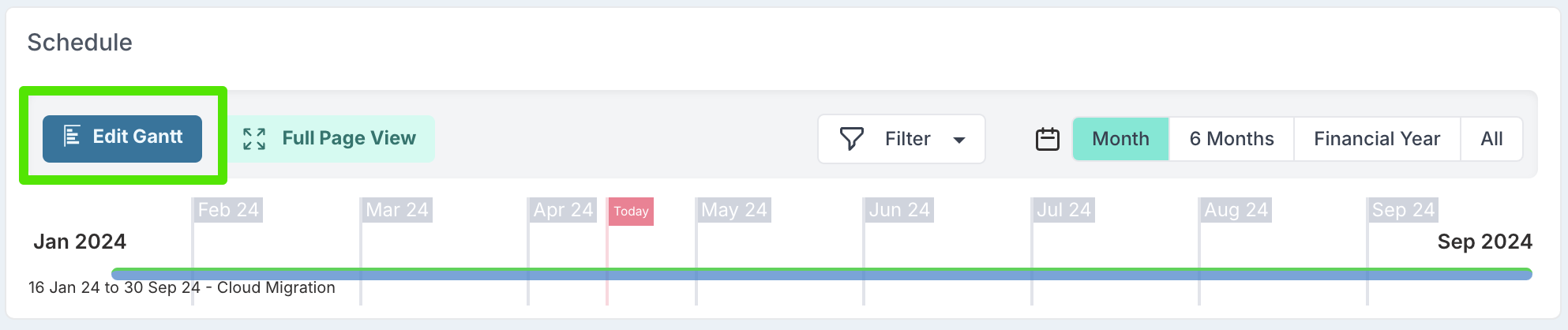Select the Month range option
Image resolution: width=1568 pixels, height=330 pixels.
[x=1120, y=139]
